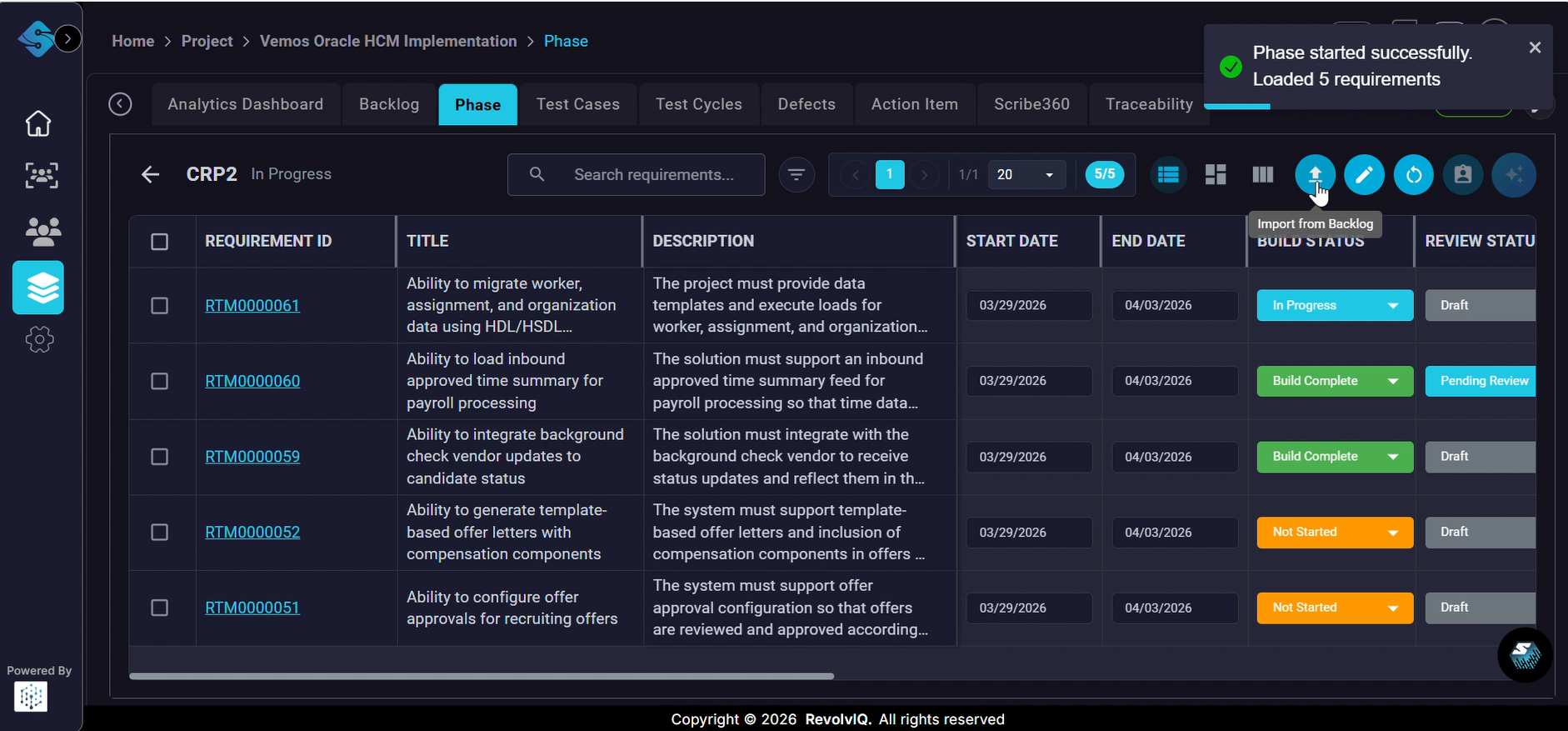Open requirement link RTM0000060
This screenshot has width=1568, height=731.
pyautogui.click(x=252, y=382)
